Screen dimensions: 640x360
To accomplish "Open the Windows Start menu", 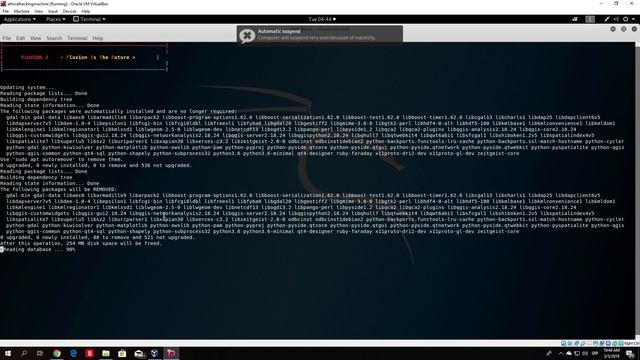I will [7, 353].
